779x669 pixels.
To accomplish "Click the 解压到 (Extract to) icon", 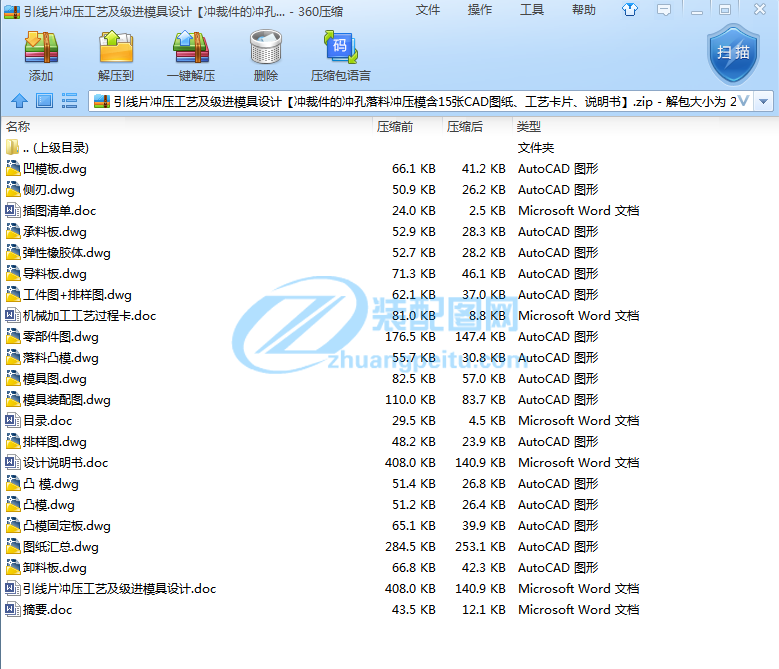I will 116,55.
